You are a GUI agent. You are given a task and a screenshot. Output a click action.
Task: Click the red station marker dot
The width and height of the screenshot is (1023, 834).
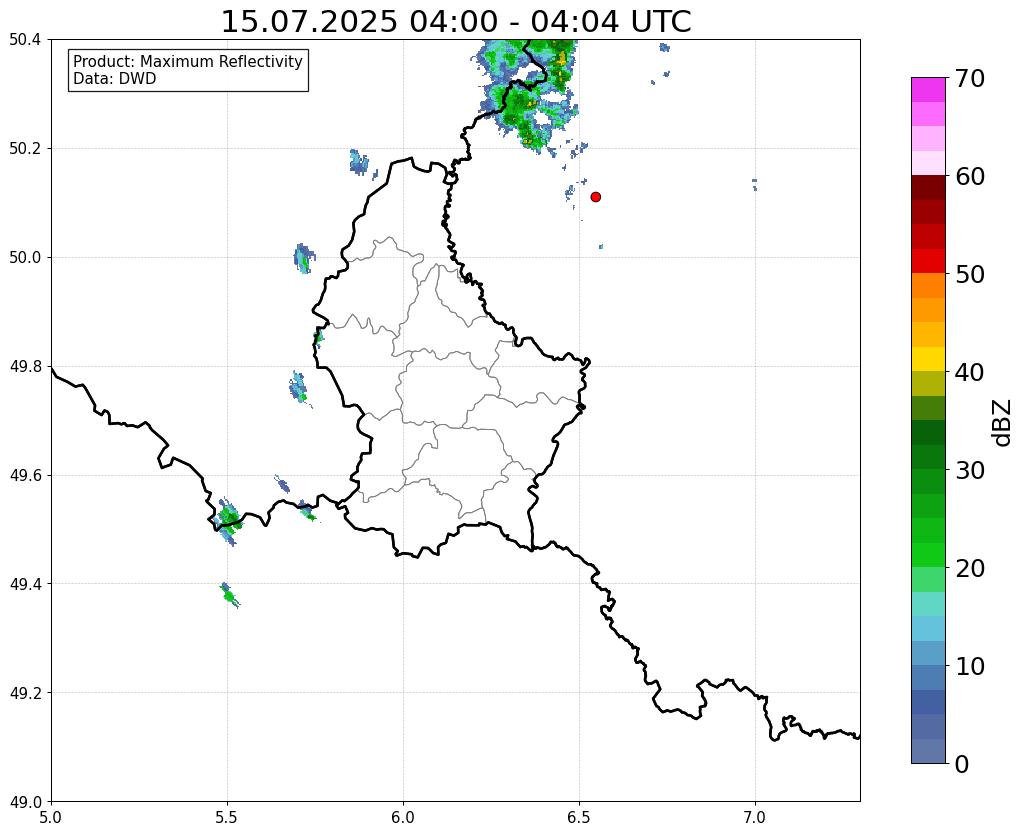pyautogui.click(x=595, y=196)
